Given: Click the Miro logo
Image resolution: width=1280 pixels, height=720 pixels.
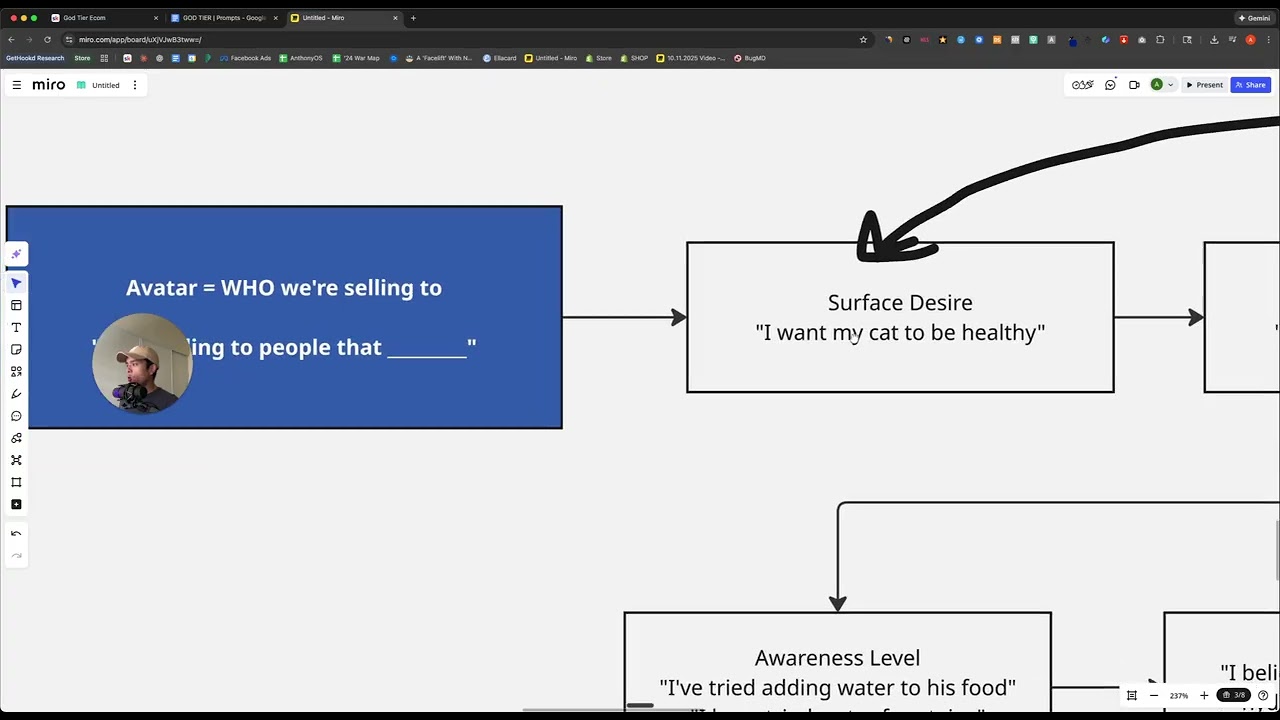Looking at the screenshot, I should click(x=49, y=85).
